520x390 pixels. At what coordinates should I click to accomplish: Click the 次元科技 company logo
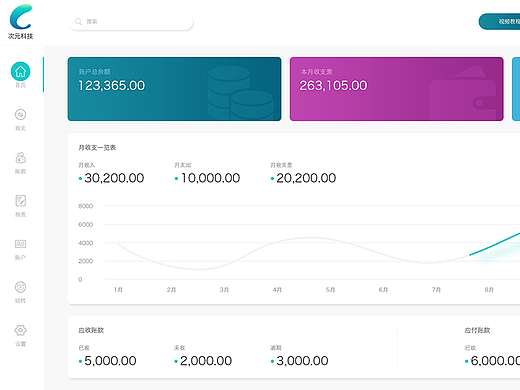(x=21, y=21)
